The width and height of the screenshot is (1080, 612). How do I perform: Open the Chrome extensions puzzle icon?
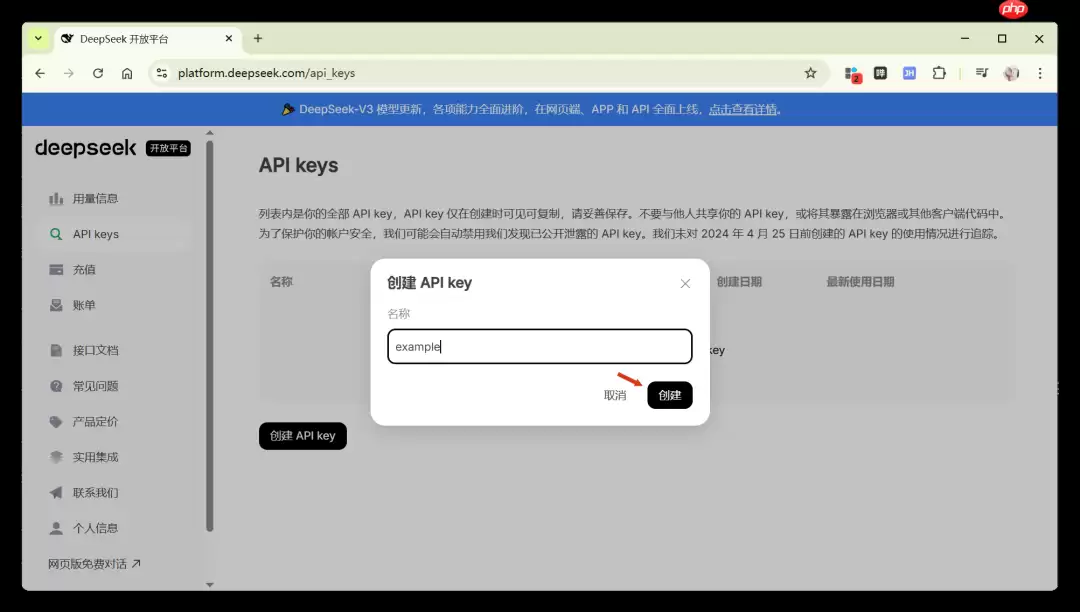(939, 72)
